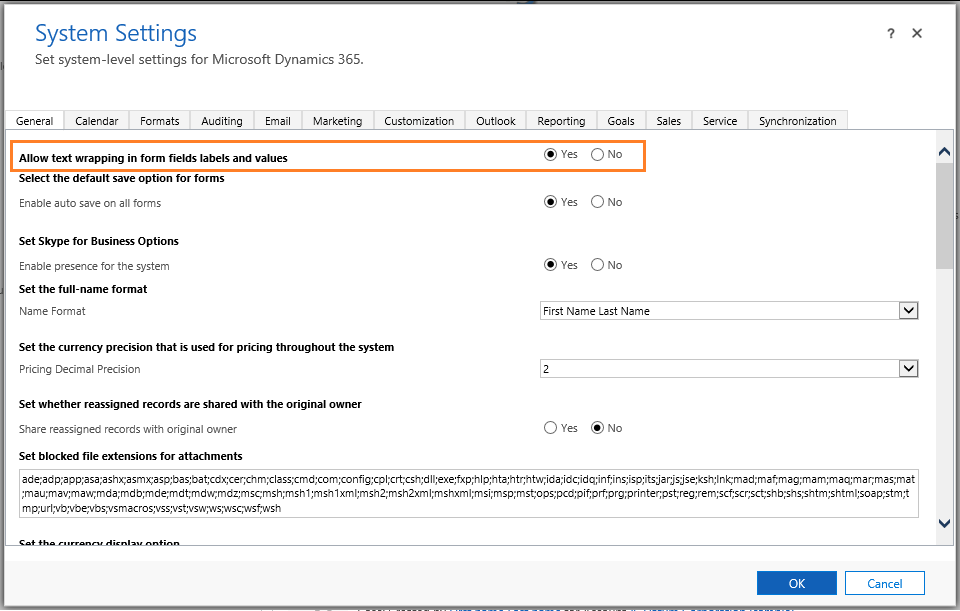Open the Synchronization tab
This screenshot has width=960, height=611.
pyautogui.click(x=797, y=121)
